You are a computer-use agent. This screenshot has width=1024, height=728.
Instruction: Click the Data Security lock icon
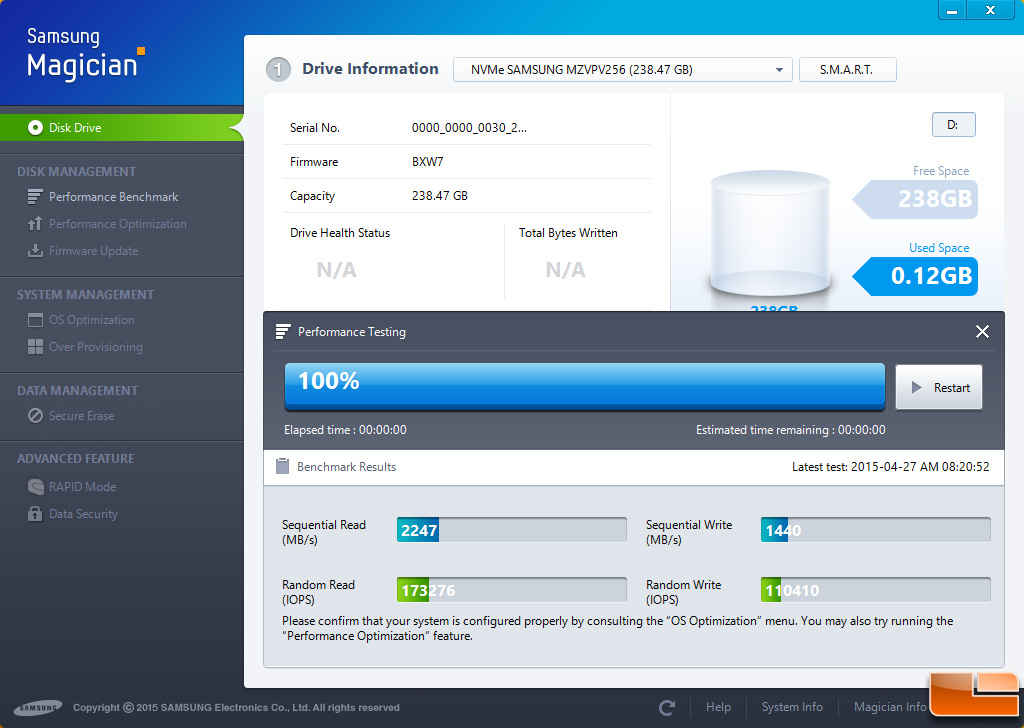(x=35, y=514)
